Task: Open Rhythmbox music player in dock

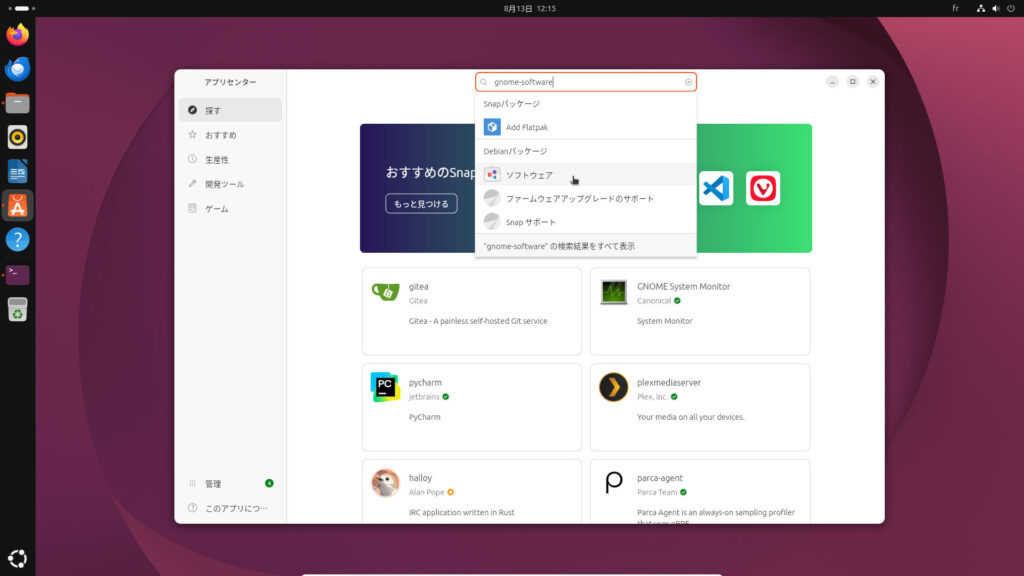Action: (x=18, y=137)
